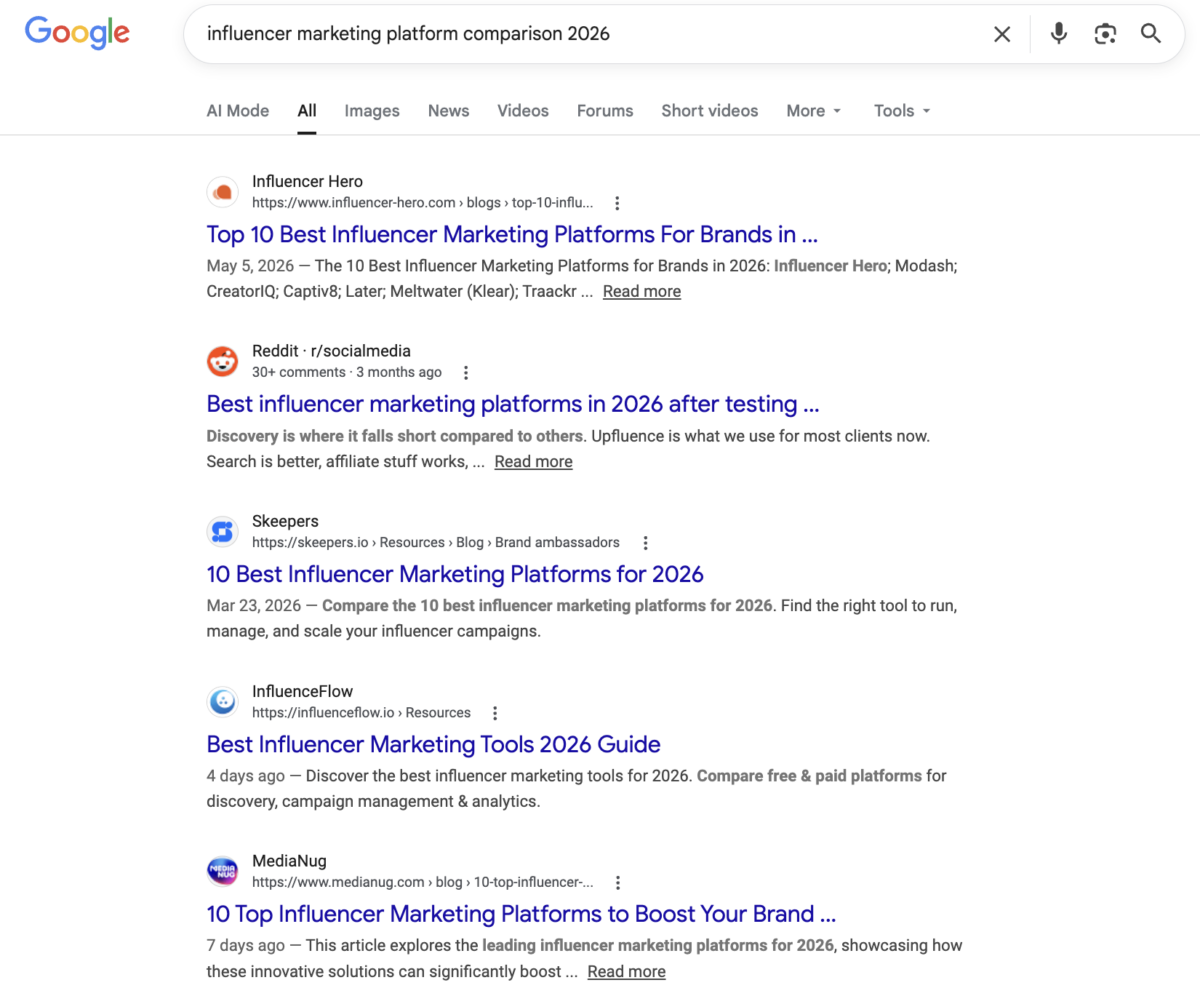Switch to AI Mode tab
The image size is (1200, 988).
coord(238,111)
